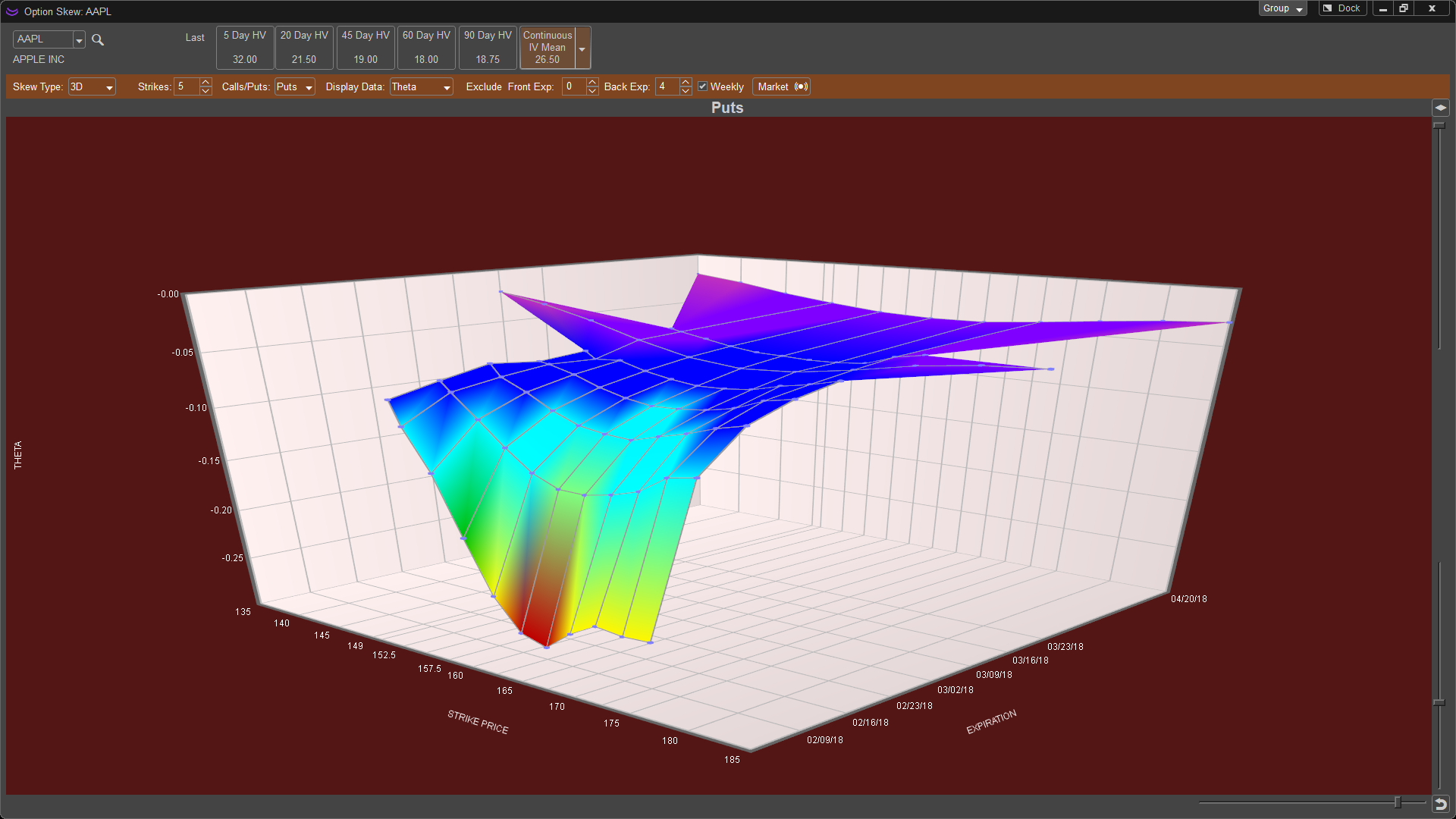The width and height of the screenshot is (1456, 819).
Task: Click the reset view arrow icon
Action: click(1441, 804)
